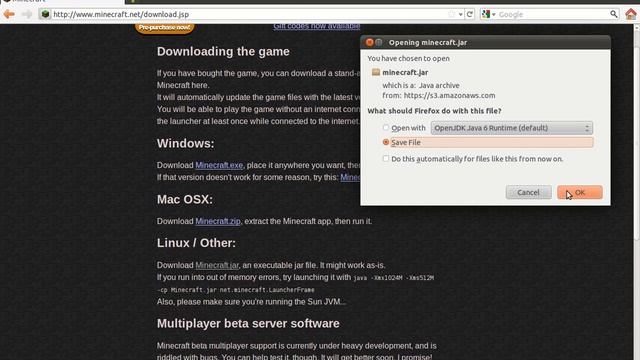Go back with the browser back arrow
640x360 pixels.
click(9, 14)
